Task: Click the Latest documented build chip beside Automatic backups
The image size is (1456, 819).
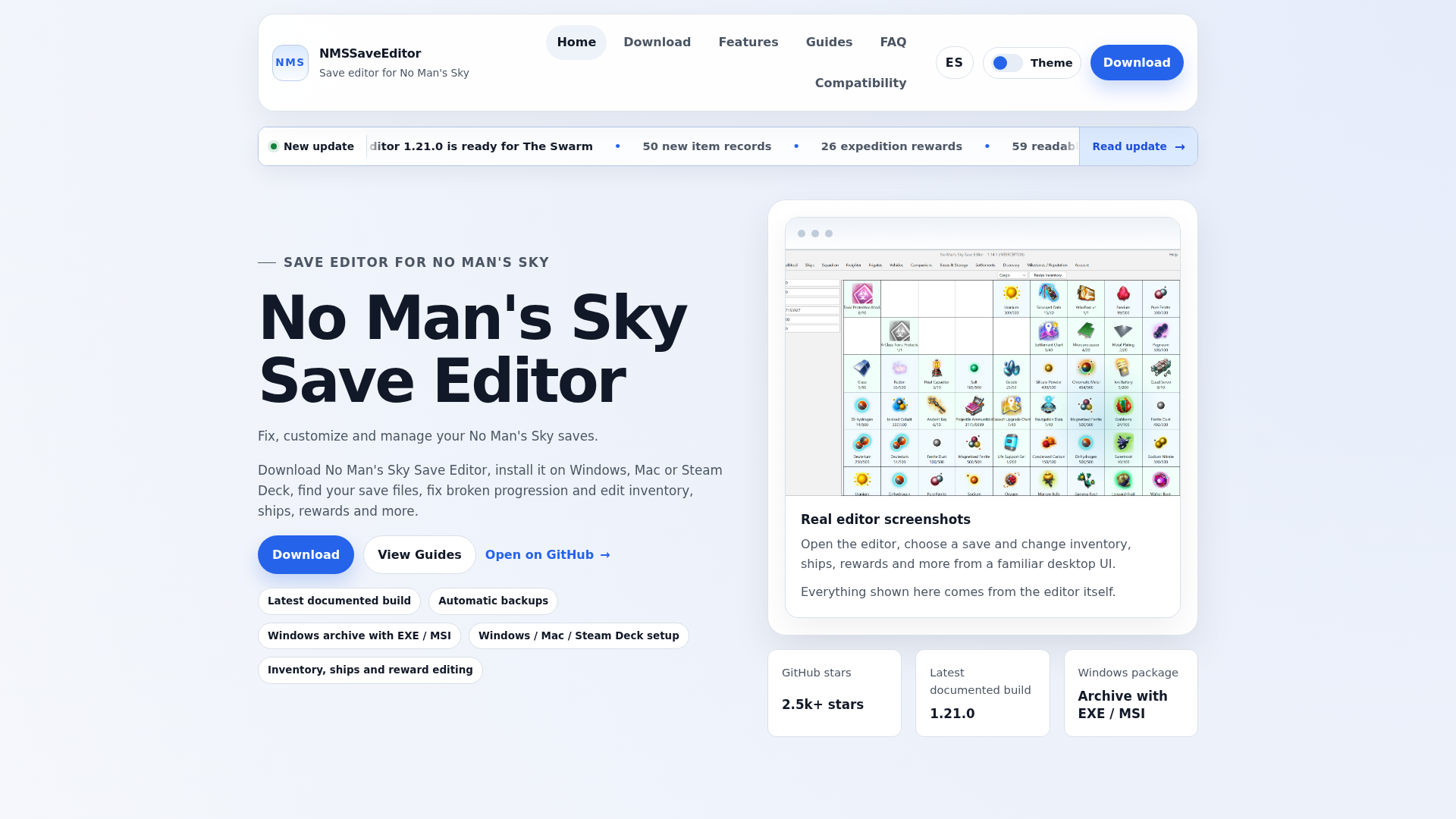Action: pos(339,601)
